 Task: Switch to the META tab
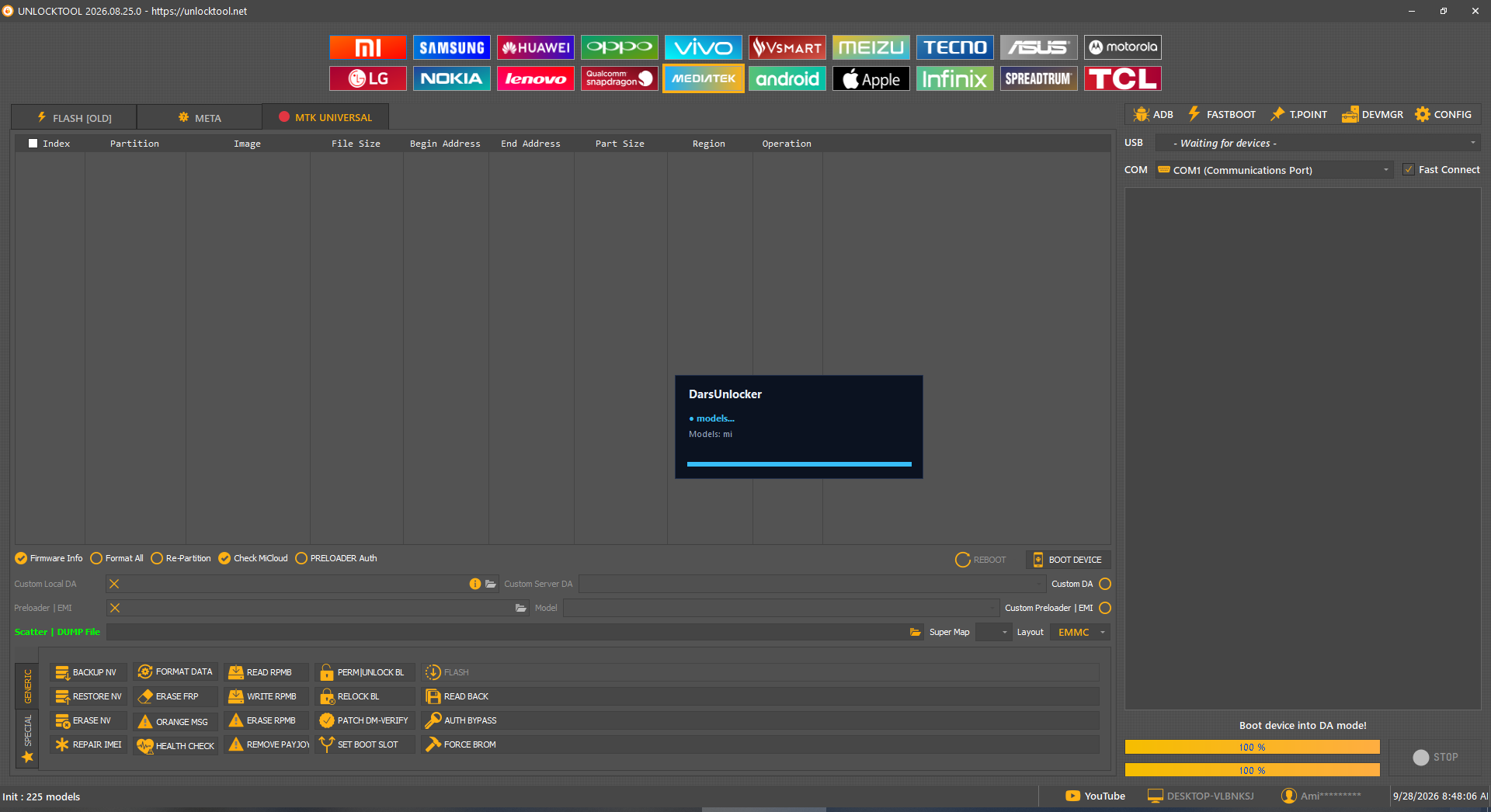[x=200, y=118]
